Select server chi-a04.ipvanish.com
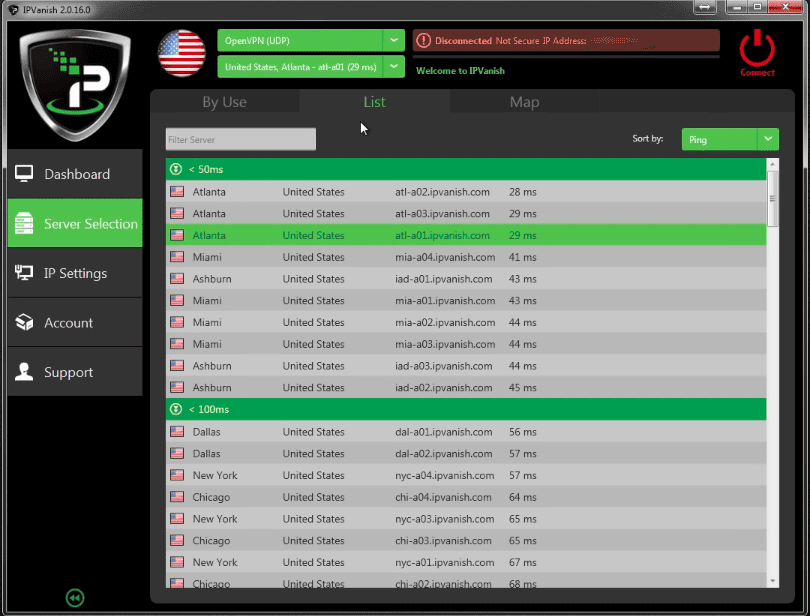The height and width of the screenshot is (616, 810). pos(466,497)
